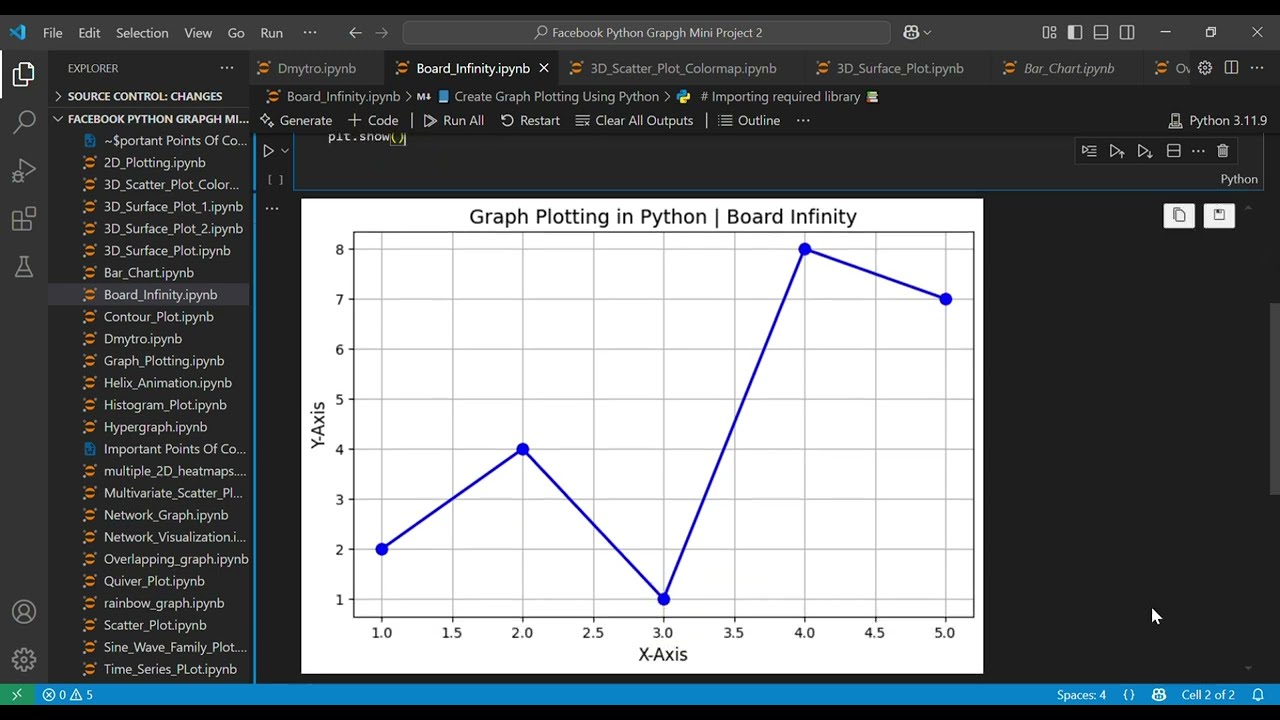
Task: Open notebook settings gear near tabs
Action: click(1205, 68)
